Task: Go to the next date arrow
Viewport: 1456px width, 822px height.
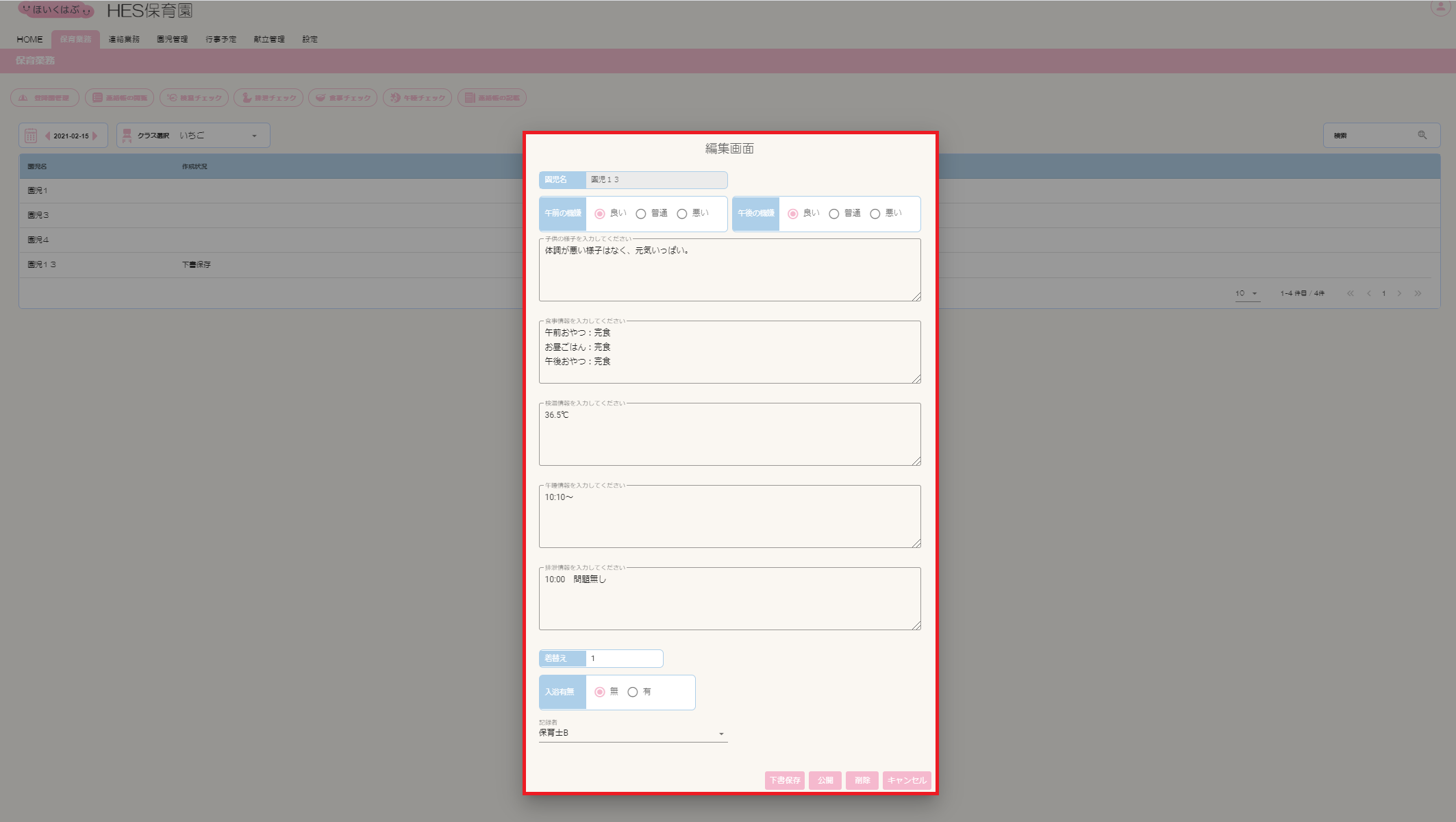Action: click(x=95, y=136)
